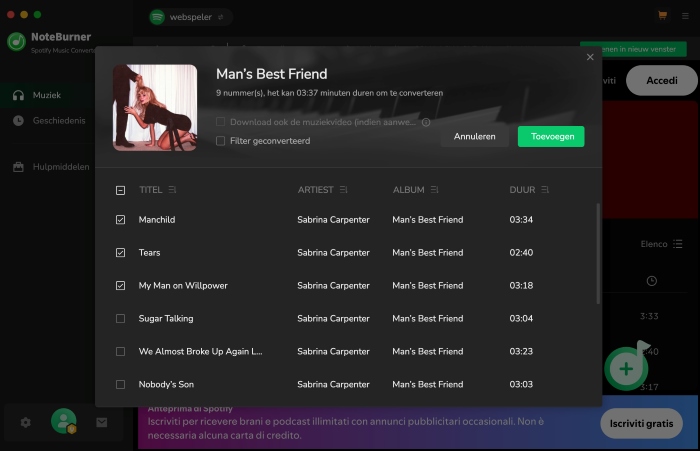
Task: Click the clock duration column icon
Action: pos(651,281)
